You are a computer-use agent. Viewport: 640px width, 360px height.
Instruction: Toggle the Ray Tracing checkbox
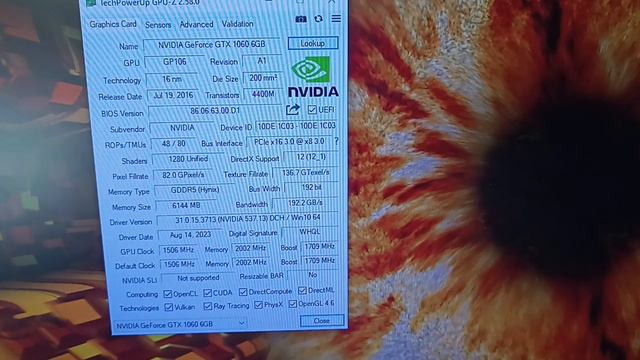tap(208, 306)
